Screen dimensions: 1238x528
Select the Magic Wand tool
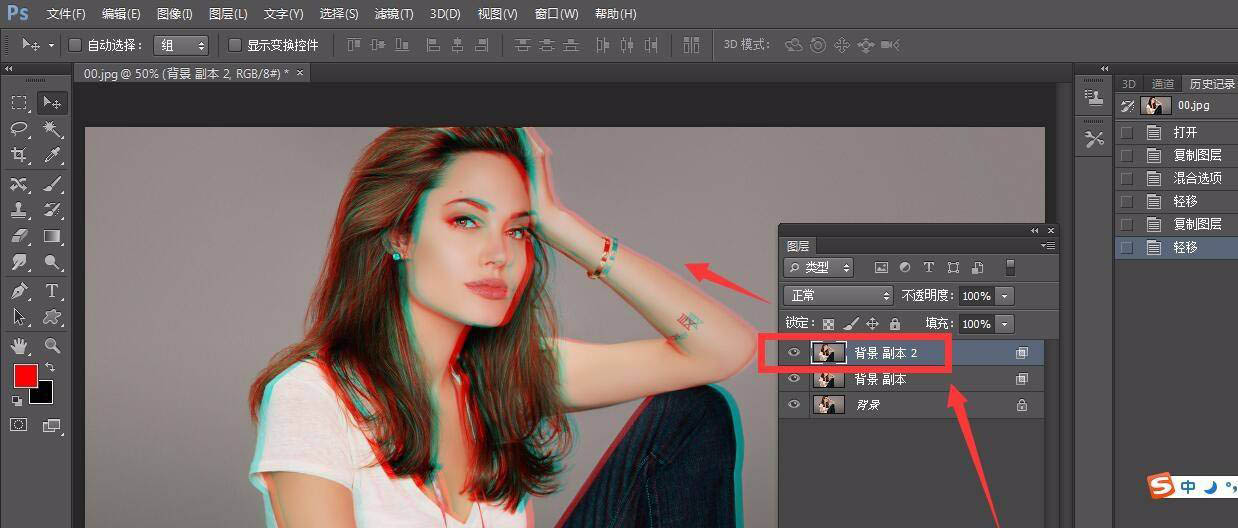(52, 129)
